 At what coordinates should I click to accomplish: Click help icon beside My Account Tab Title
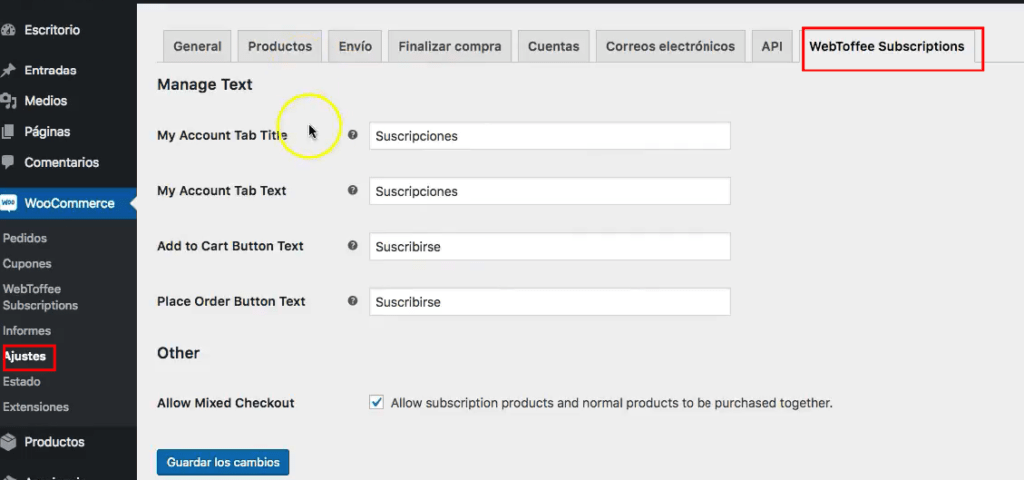pos(353,135)
